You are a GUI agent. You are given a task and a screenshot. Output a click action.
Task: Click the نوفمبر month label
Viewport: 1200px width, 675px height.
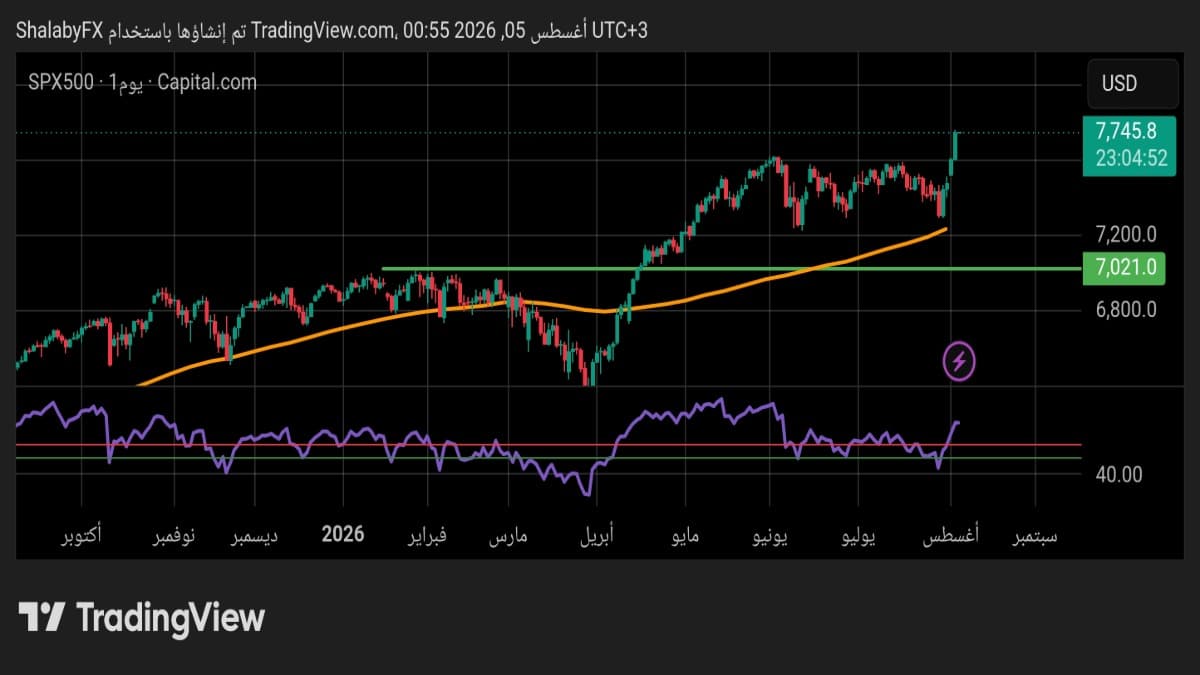(173, 537)
